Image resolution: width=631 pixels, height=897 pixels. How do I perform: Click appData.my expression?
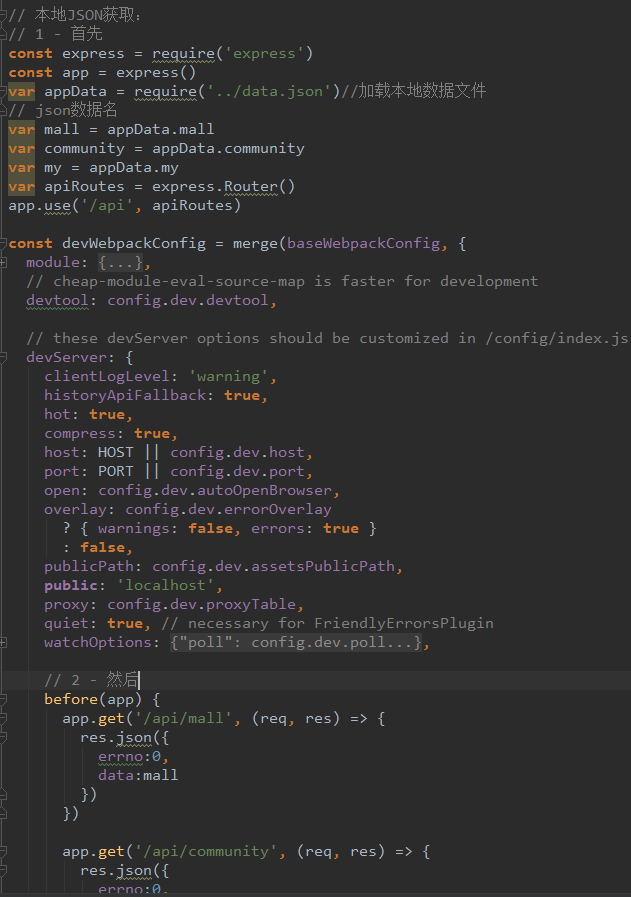point(134,168)
